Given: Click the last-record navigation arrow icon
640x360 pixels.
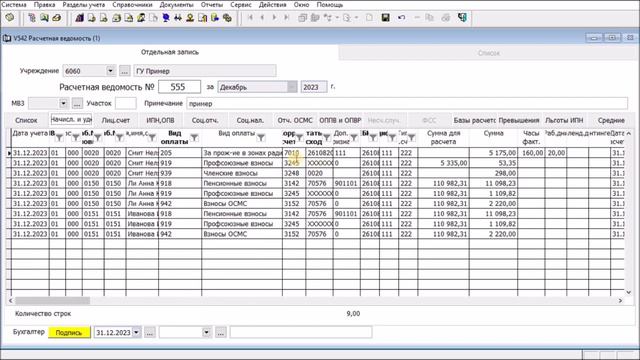Looking at the screenshot, I should point(287,18).
